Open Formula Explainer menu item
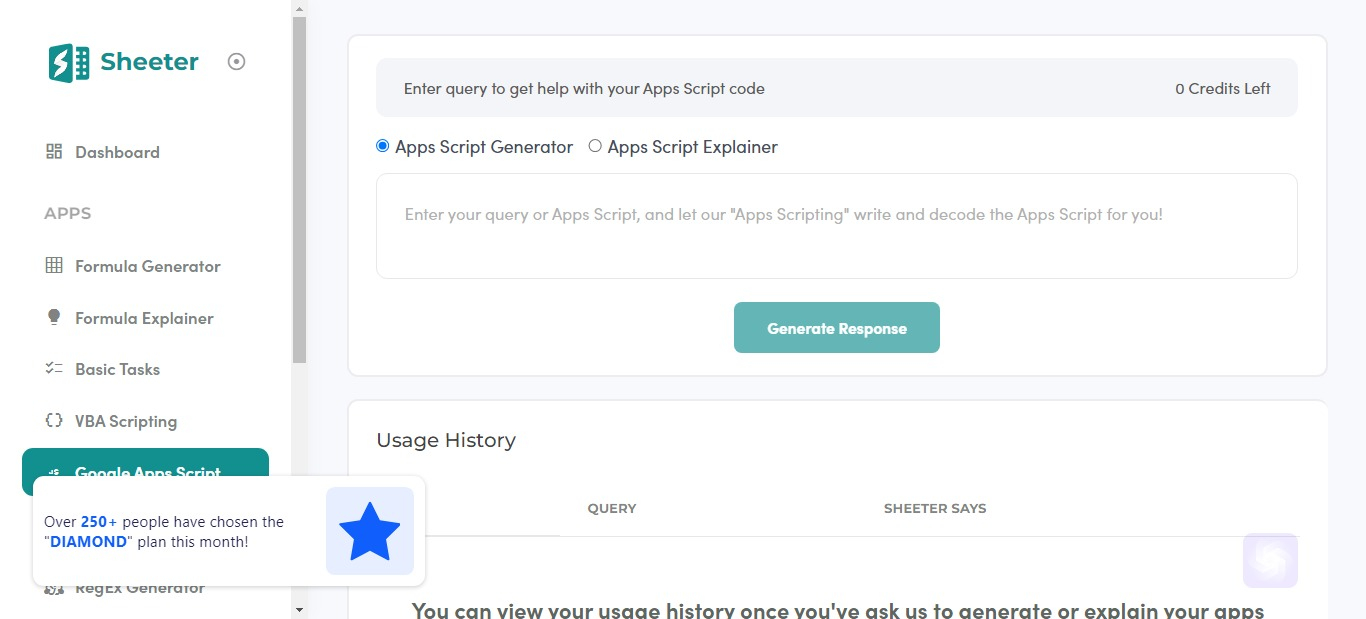1366x619 pixels. tap(145, 318)
